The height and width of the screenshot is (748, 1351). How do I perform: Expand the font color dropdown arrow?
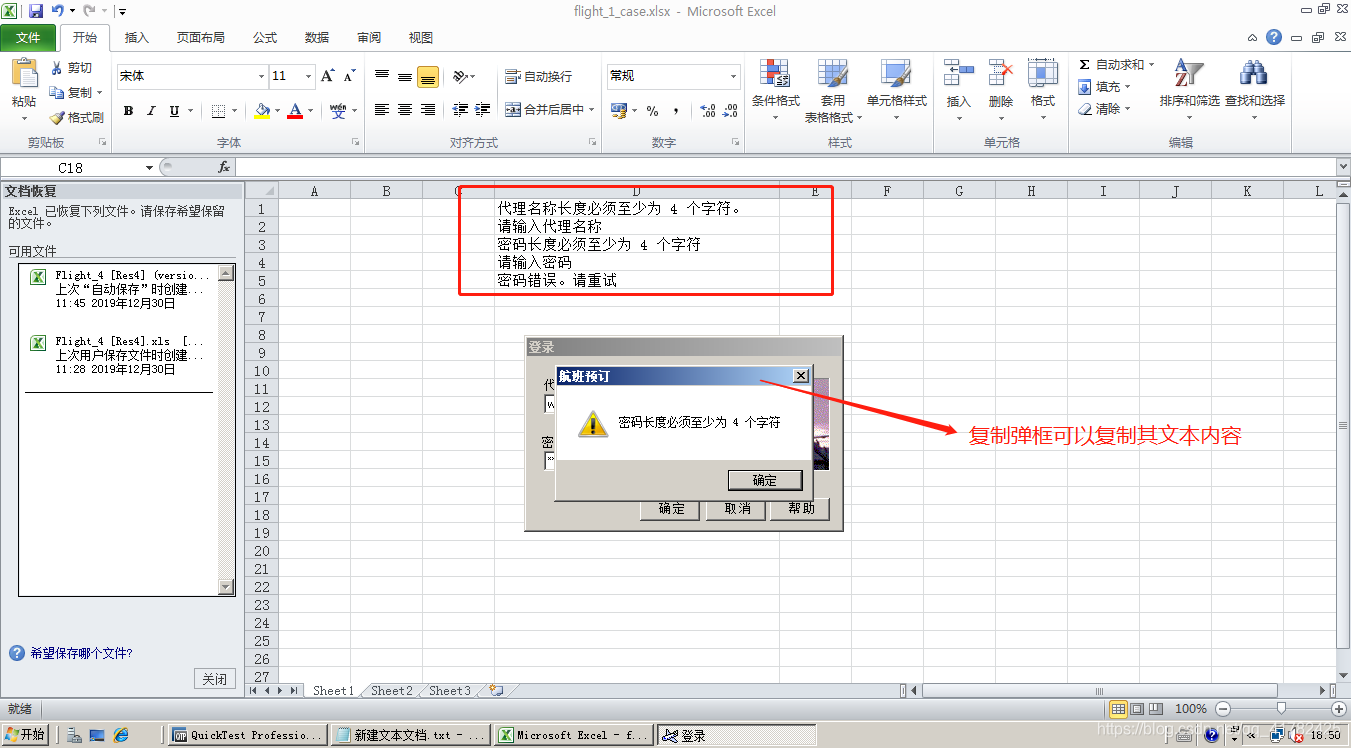[x=310, y=111]
